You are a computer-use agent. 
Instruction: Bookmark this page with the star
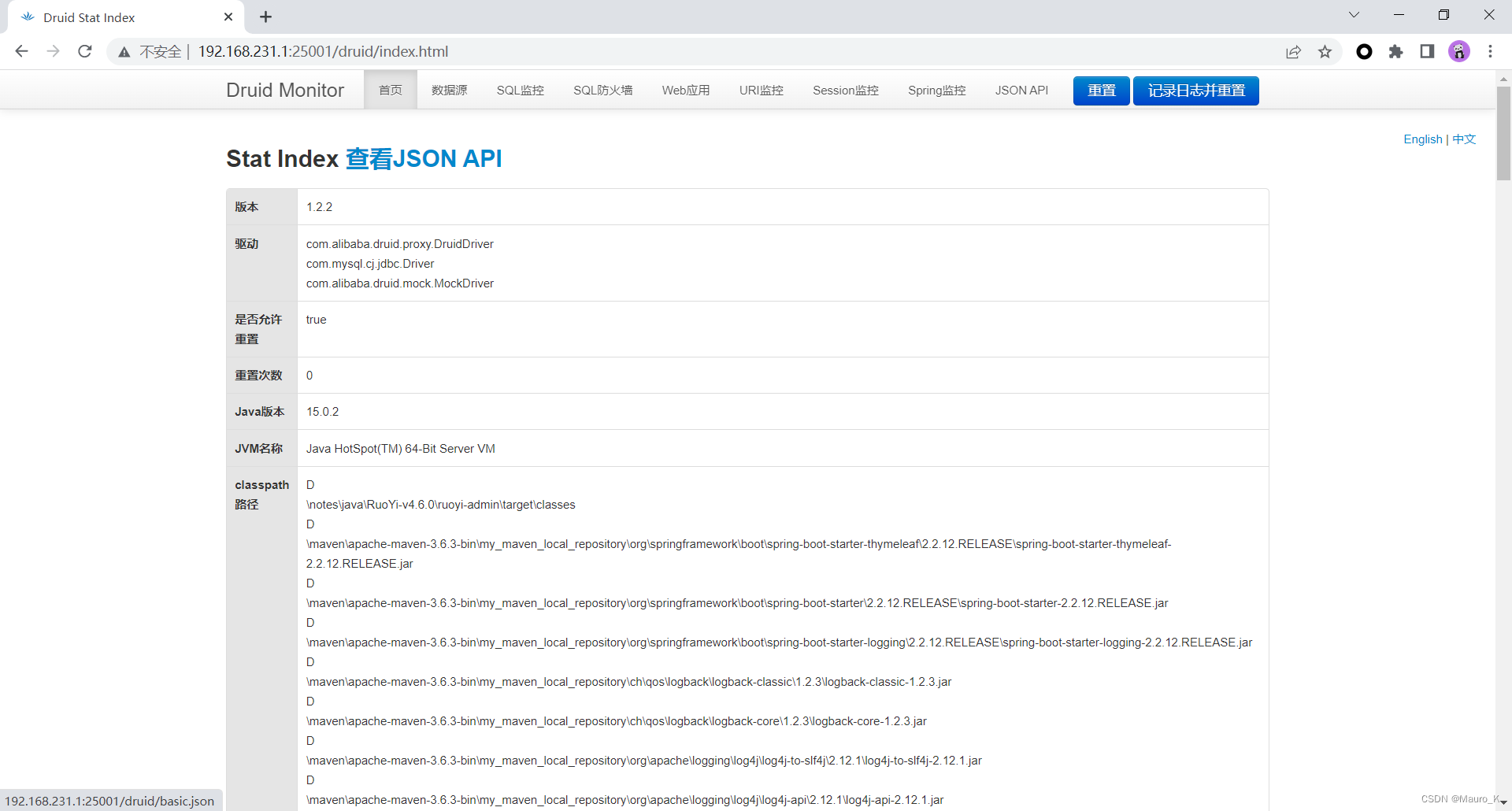pyautogui.click(x=1325, y=52)
